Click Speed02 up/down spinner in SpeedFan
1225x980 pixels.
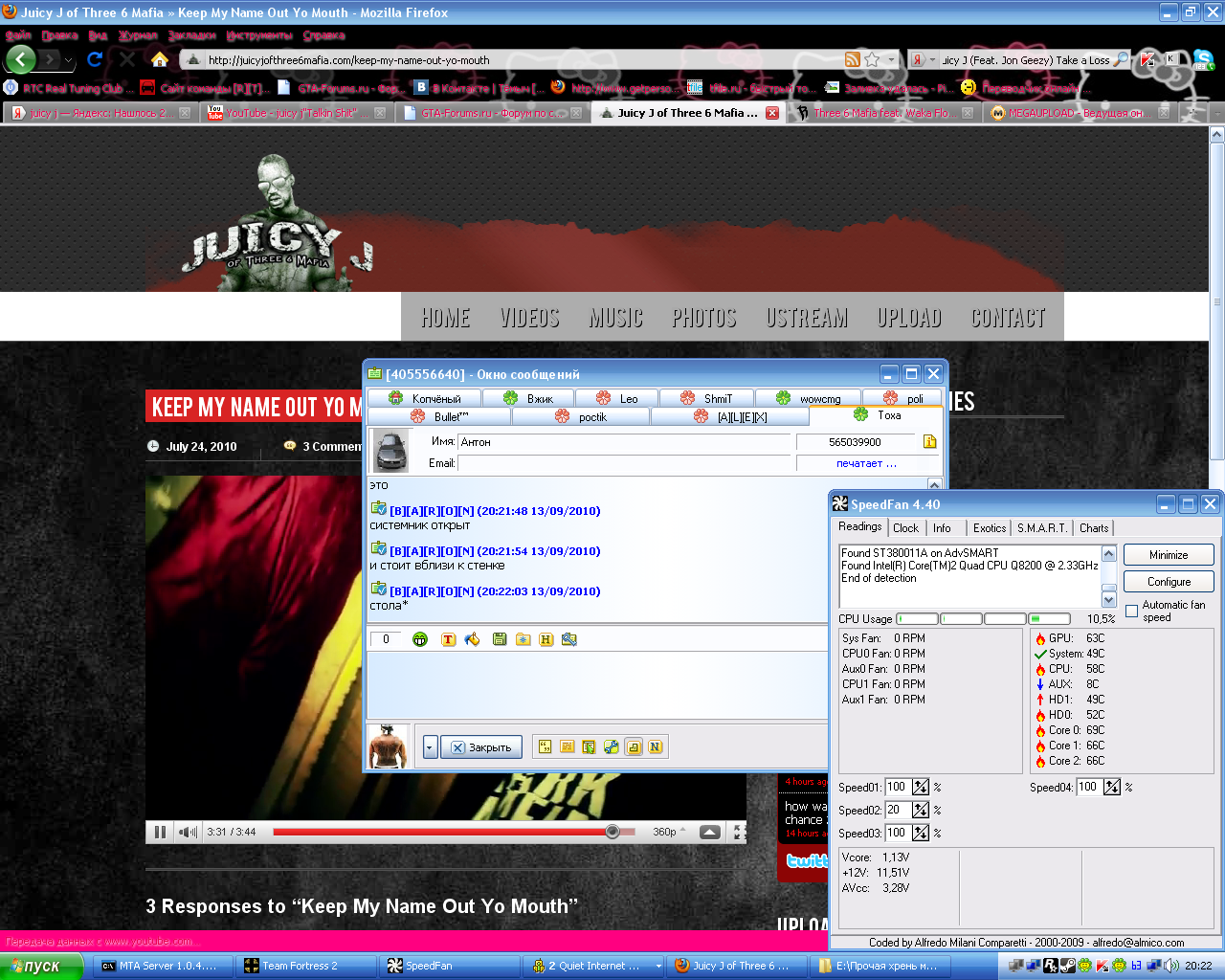tap(921, 810)
